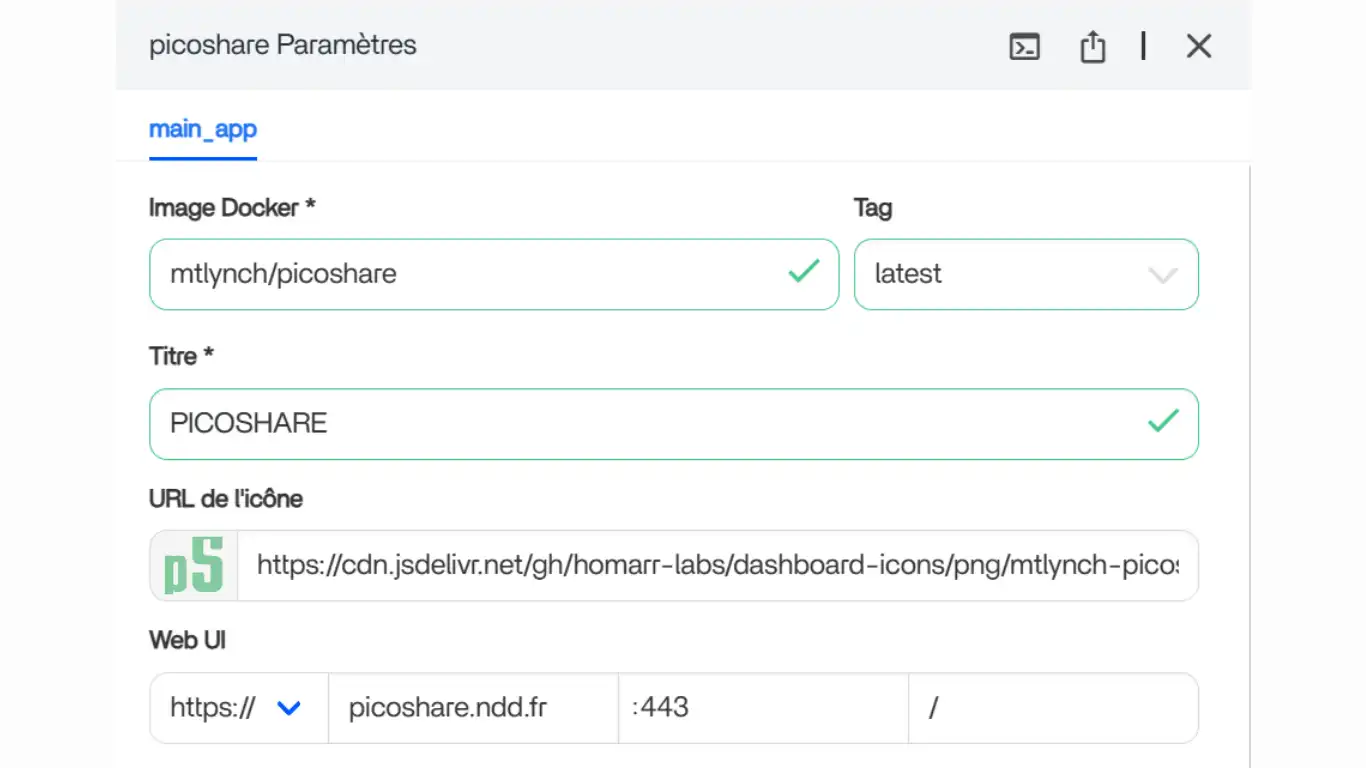
Task: Open the Tag dropdown showing latest
Action: (x=1026, y=274)
